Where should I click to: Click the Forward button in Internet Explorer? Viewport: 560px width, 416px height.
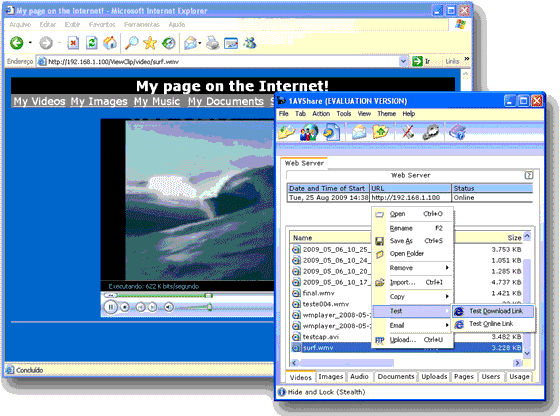coord(46,43)
